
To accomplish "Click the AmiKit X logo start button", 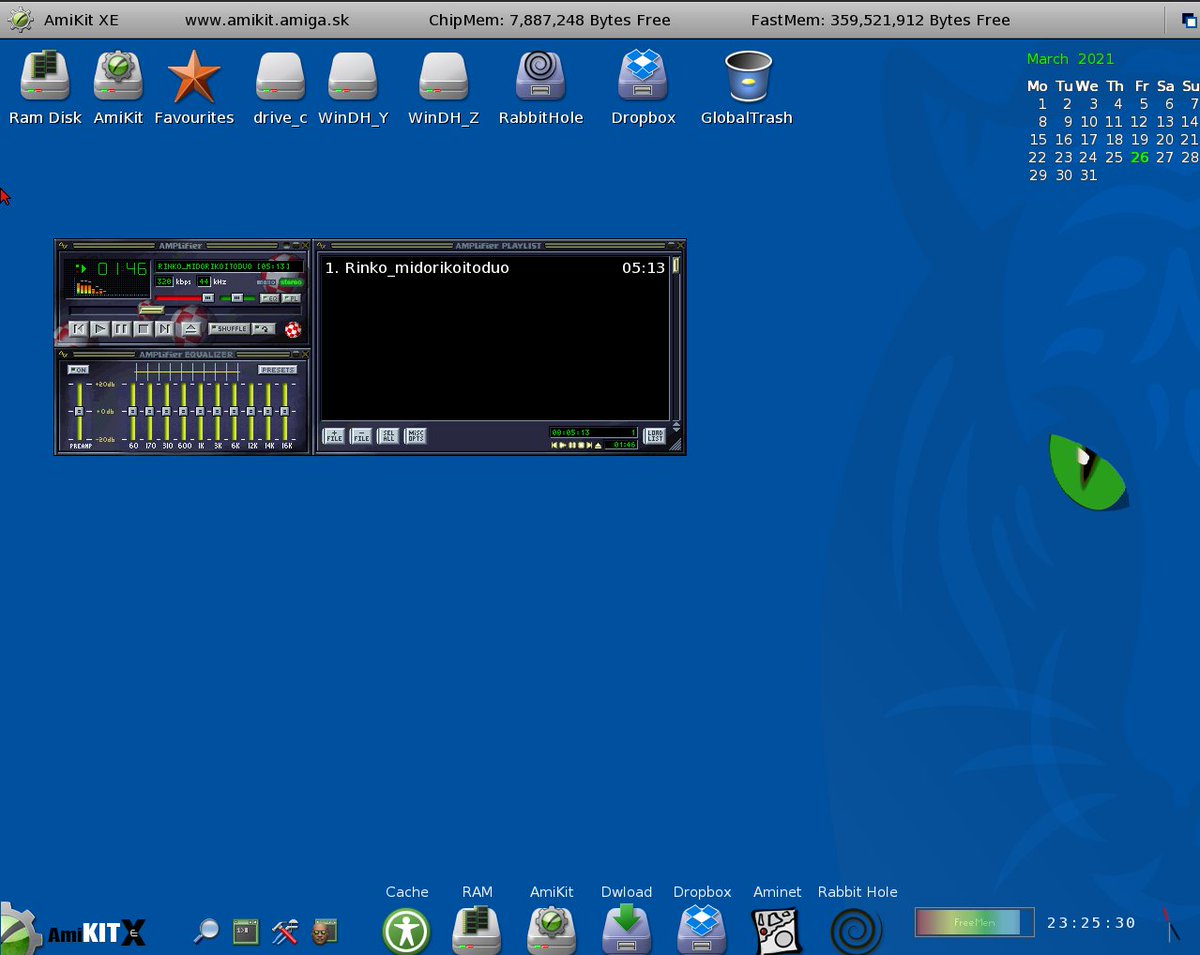I will tap(72, 930).
